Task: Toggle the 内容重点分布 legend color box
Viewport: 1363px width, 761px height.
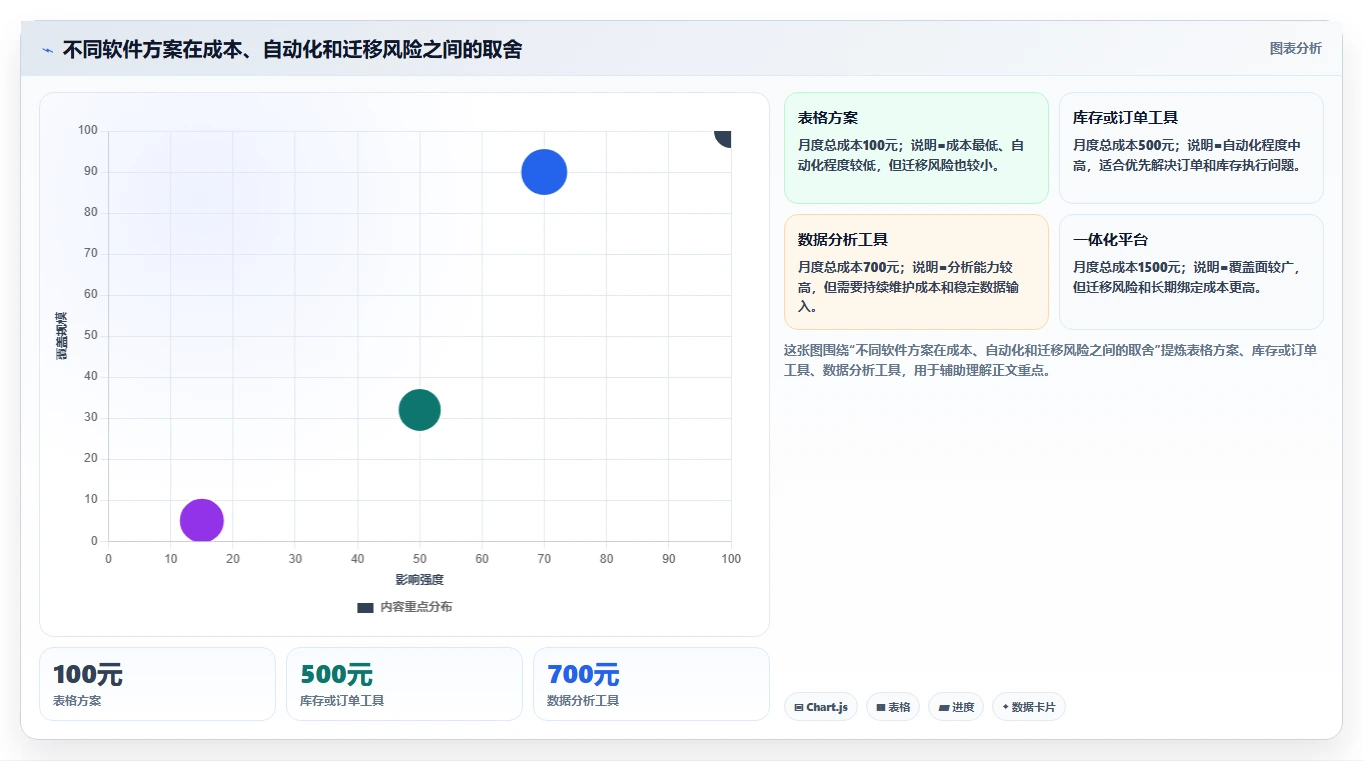Action: click(365, 607)
